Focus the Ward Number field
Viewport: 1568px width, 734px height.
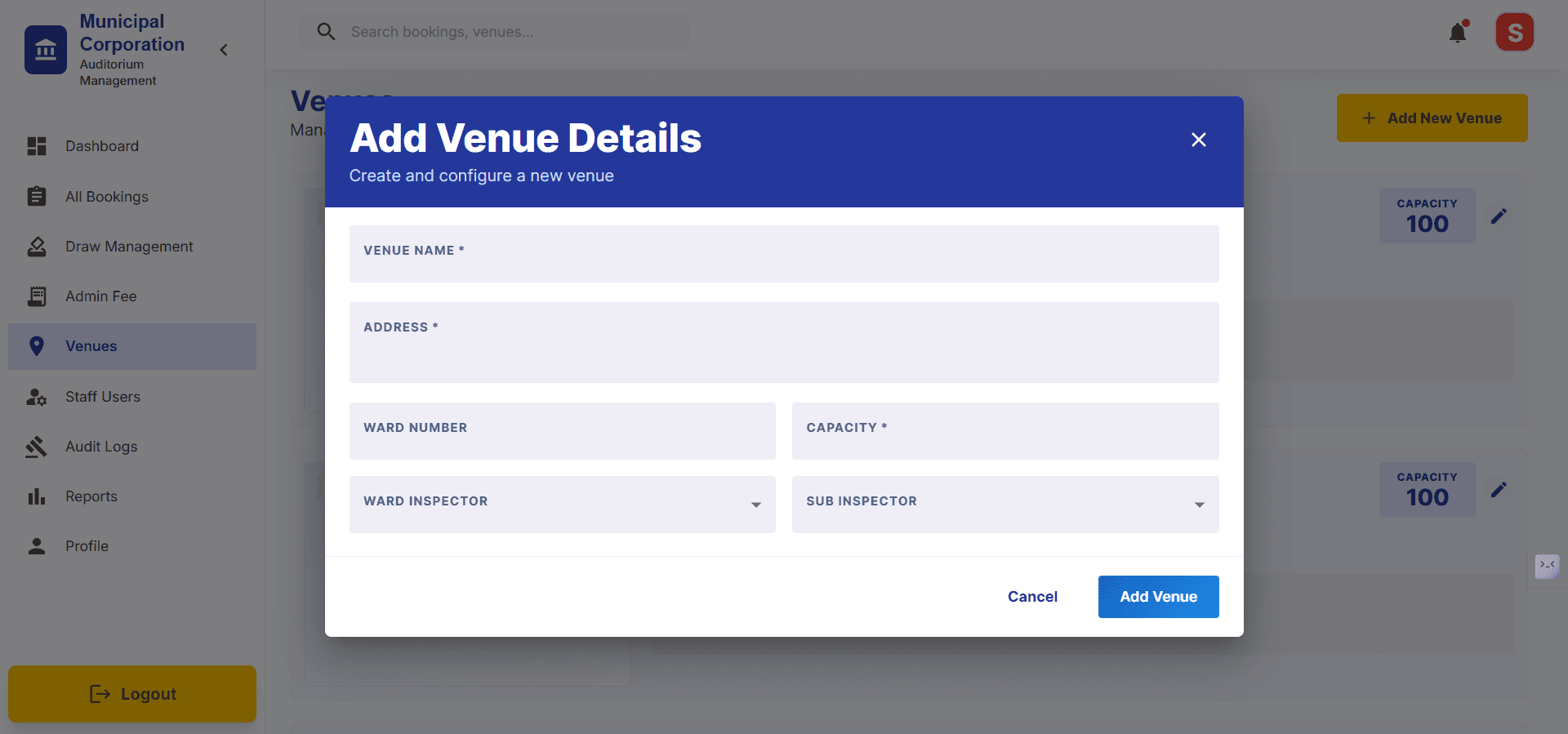point(563,431)
